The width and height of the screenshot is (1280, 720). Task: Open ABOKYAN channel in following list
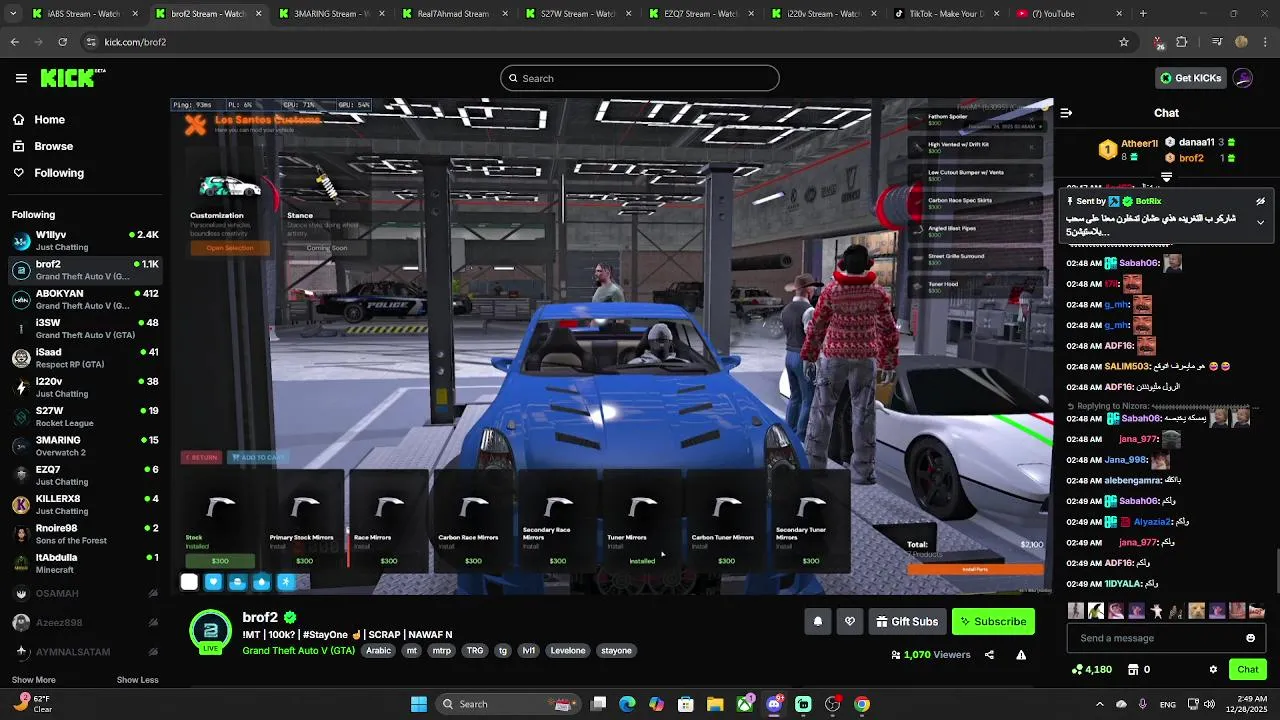click(x=85, y=299)
